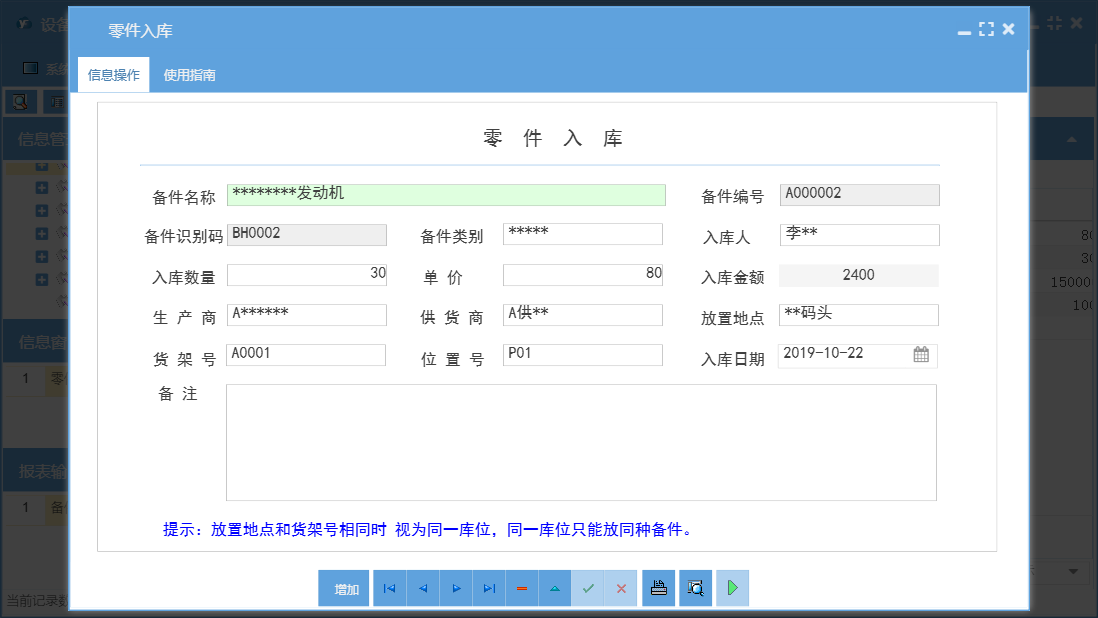The height and width of the screenshot is (618, 1098).
Task: Select the 信息操作 tab
Action: pos(113,73)
